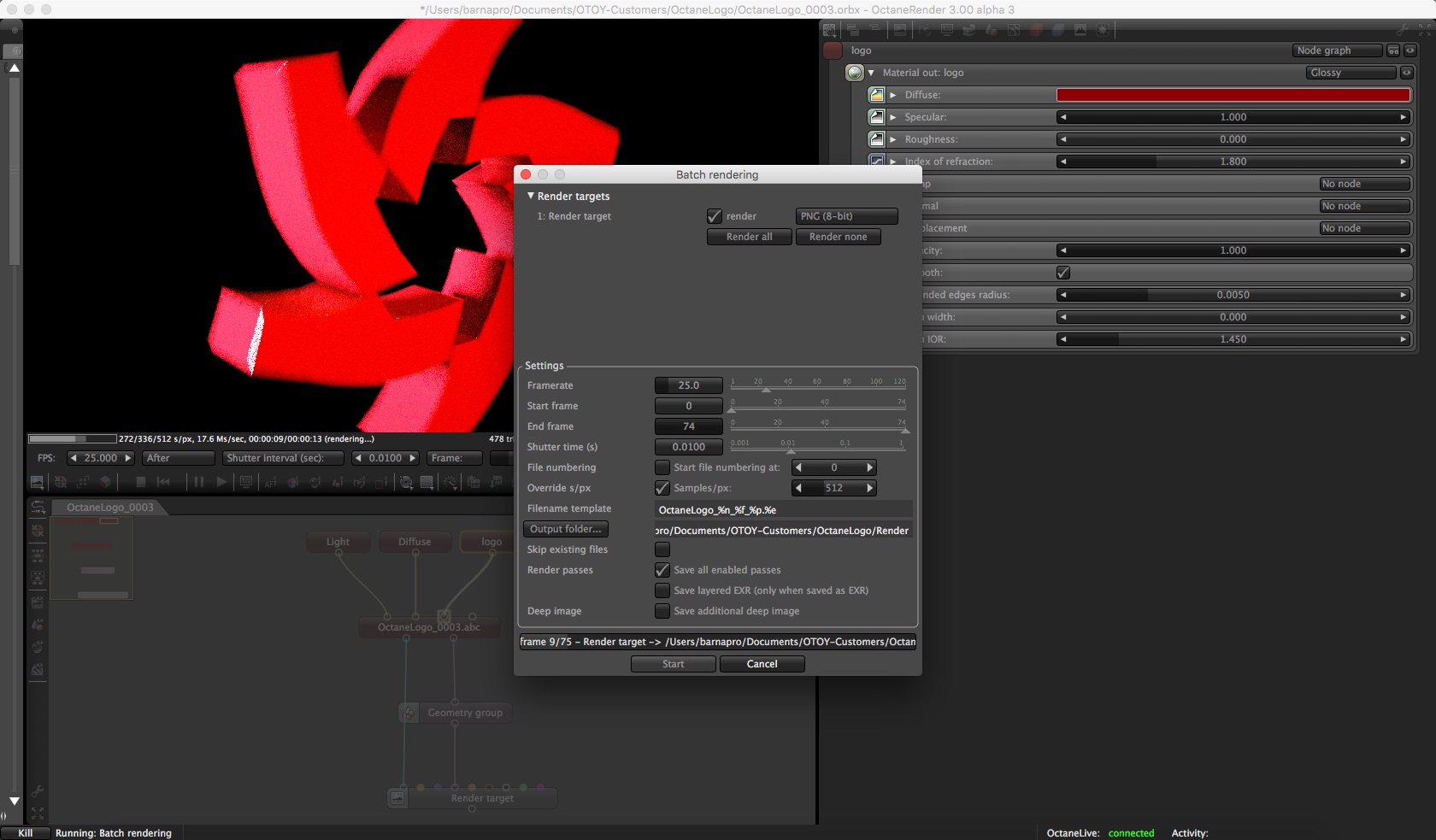This screenshot has height=840, width=1436.
Task: Increase the Samples/px value with right arrow
Action: [870, 488]
